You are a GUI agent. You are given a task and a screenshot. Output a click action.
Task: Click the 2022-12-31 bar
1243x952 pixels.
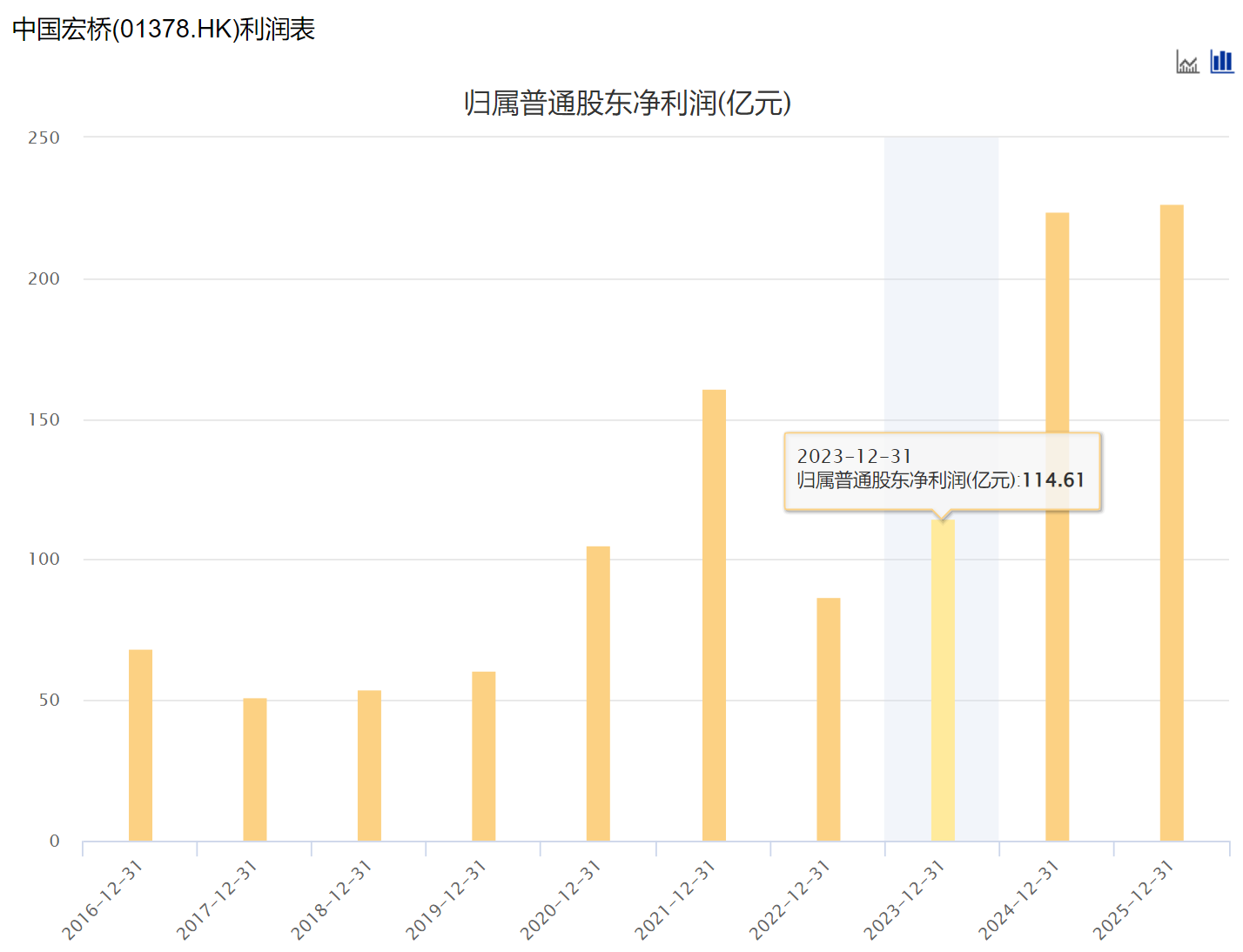coord(829,719)
